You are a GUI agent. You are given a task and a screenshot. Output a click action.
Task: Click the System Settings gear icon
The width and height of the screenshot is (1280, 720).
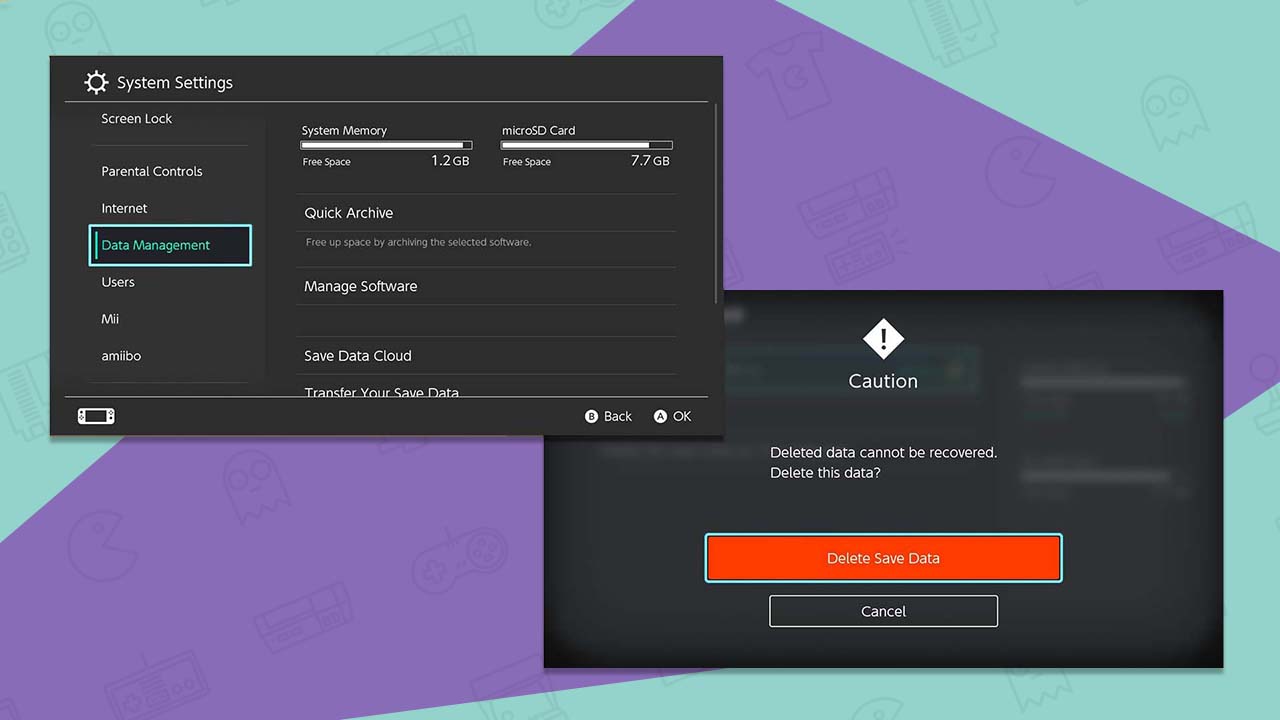tap(96, 82)
